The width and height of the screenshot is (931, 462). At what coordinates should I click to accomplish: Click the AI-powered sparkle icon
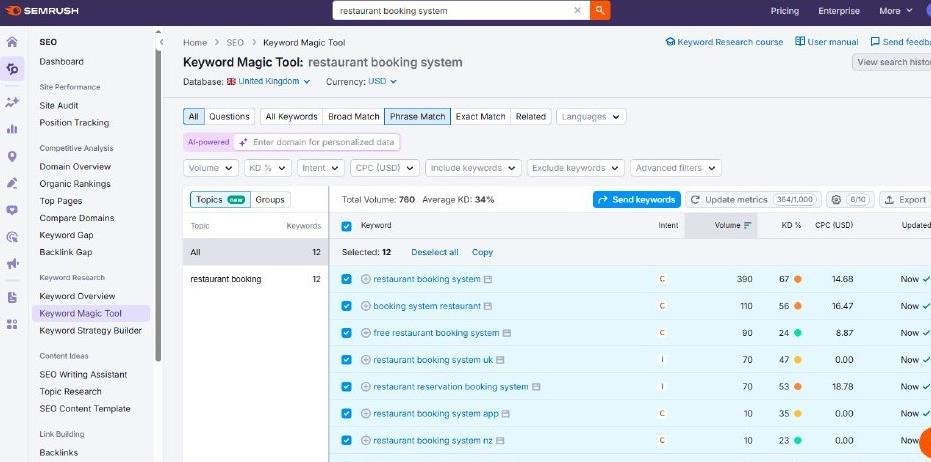[x=243, y=143]
